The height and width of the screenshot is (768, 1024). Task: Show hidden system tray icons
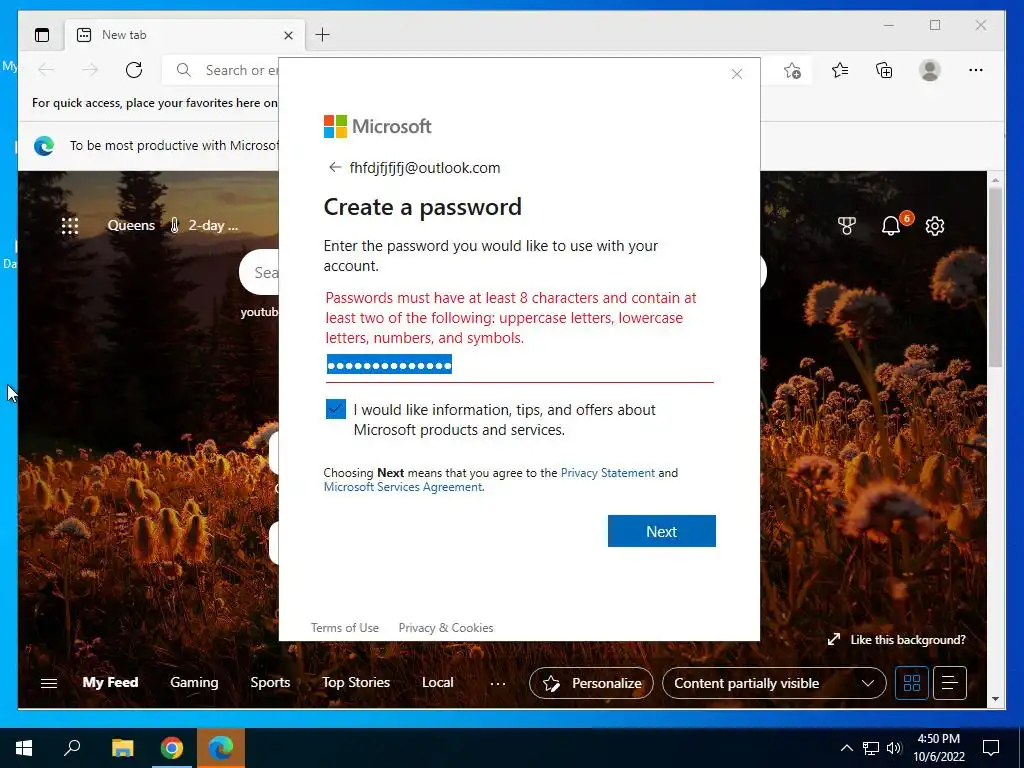tap(846, 748)
